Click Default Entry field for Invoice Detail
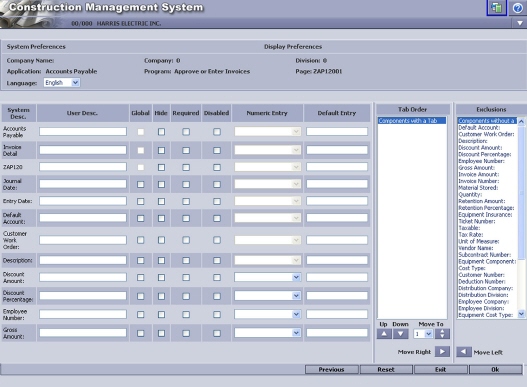This screenshot has width=527, height=387. (x=337, y=150)
